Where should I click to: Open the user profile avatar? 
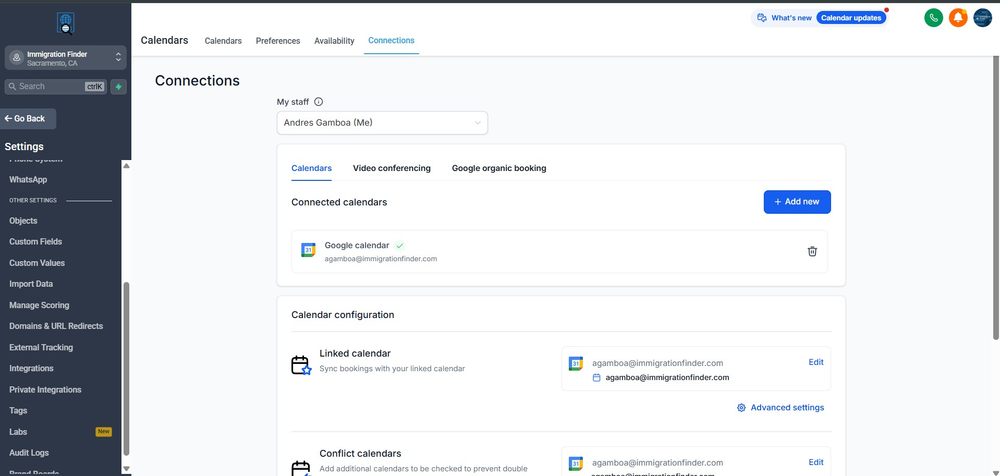(x=982, y=18)
